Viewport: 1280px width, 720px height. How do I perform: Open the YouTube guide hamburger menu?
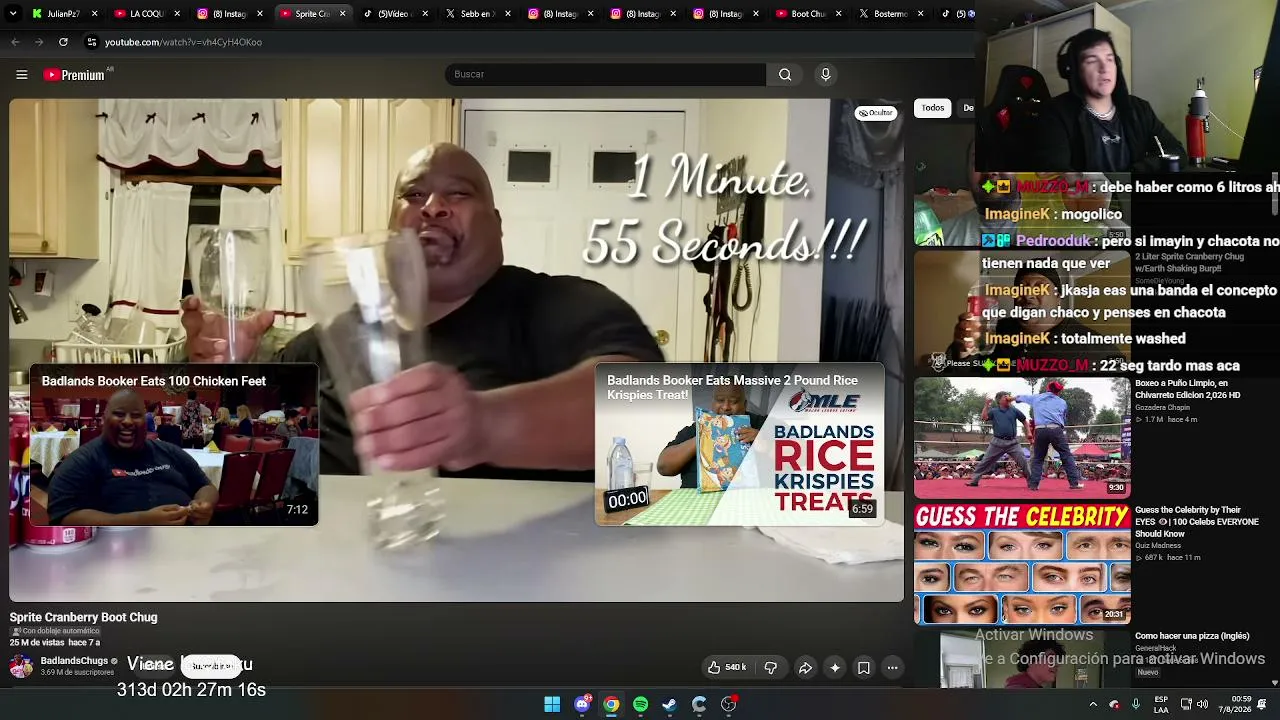pyautogui.click(x=21, y=75)
